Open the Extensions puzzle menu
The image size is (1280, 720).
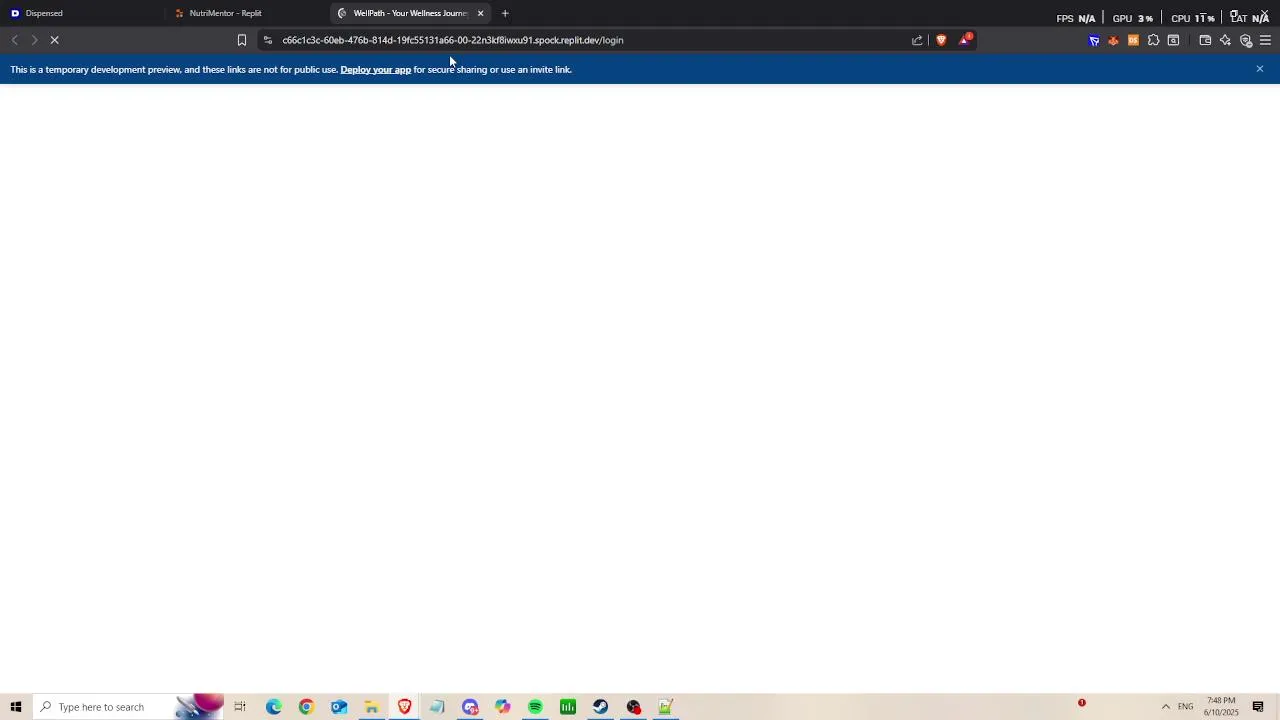click(1153, 41)
